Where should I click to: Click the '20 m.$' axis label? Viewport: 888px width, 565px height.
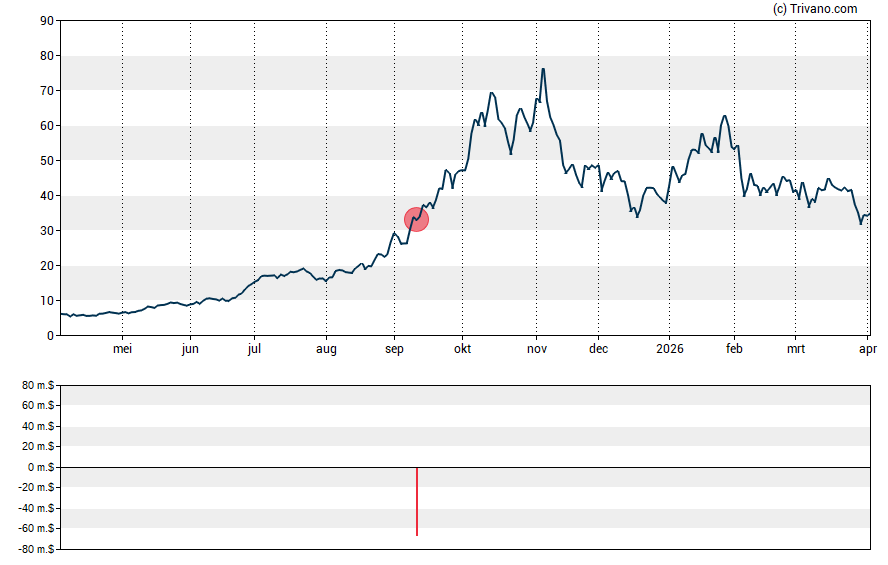(38, 446)
